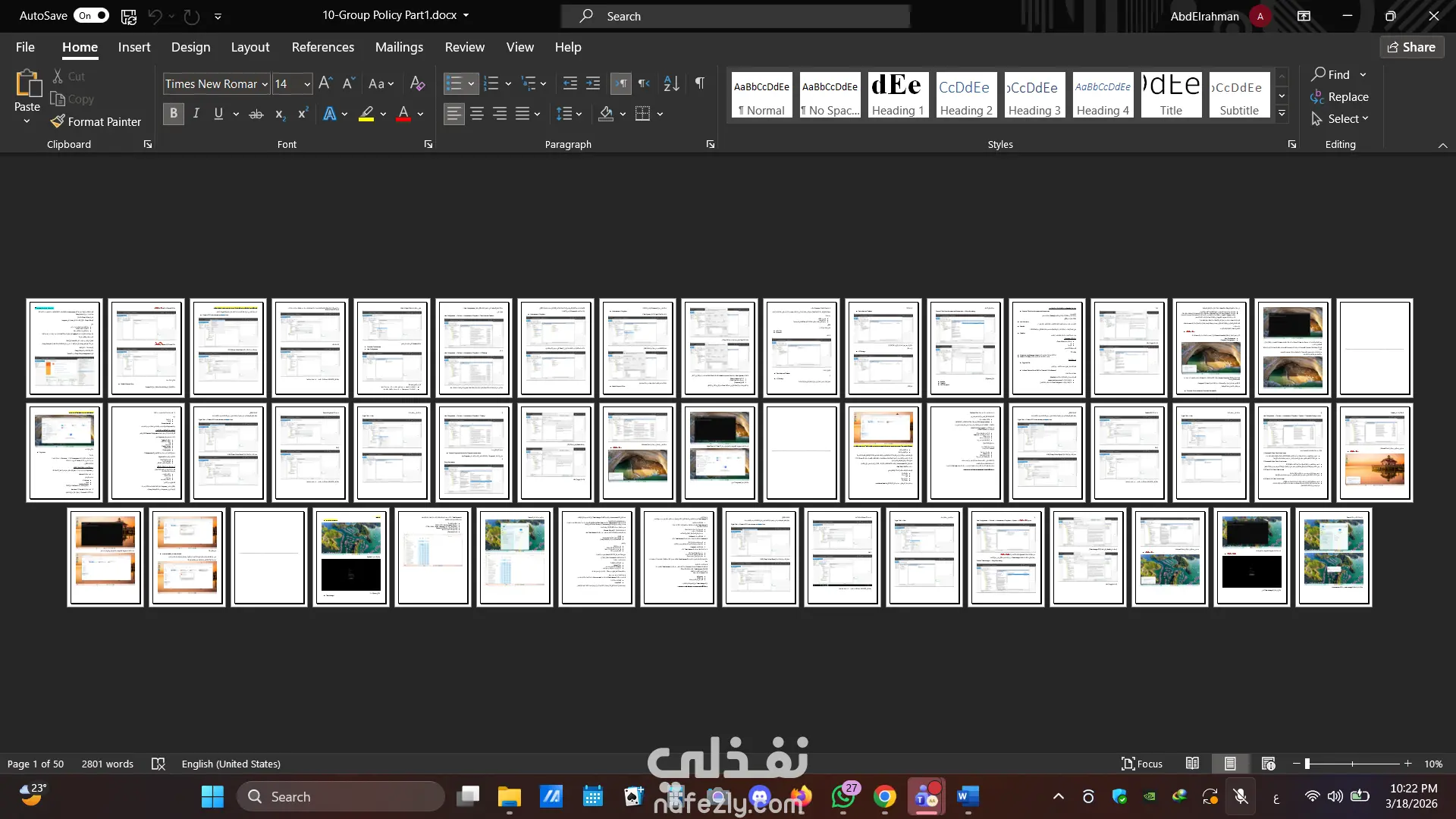Toggle Show/Hide paragraph marks
Screen dimensions: 1456x819
[699, 83]
